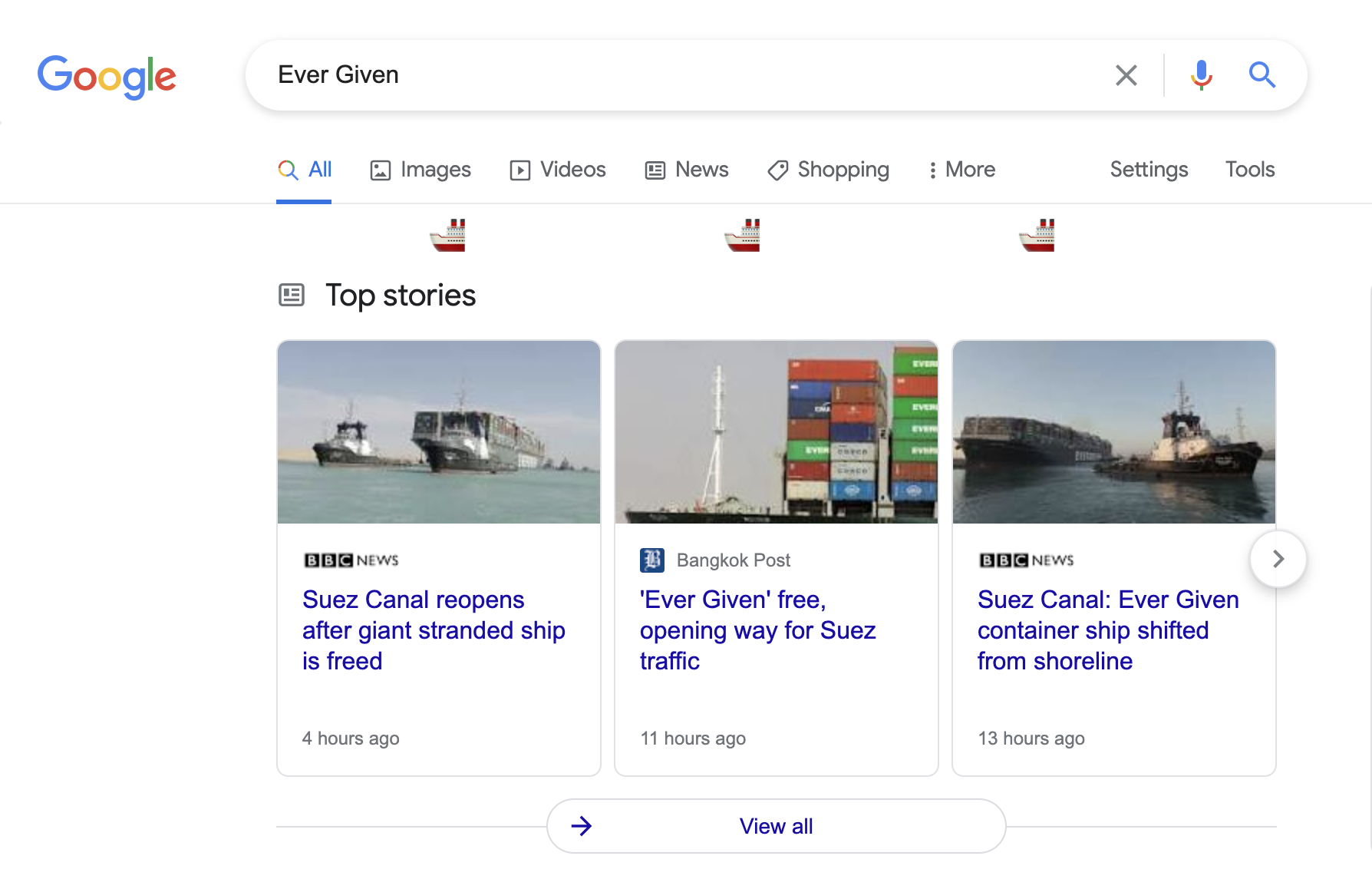Image resolution: width=1372 pixels, height=869 pixels.
Task: Click the Bangkok Post source name
Action: pos(734,560)
